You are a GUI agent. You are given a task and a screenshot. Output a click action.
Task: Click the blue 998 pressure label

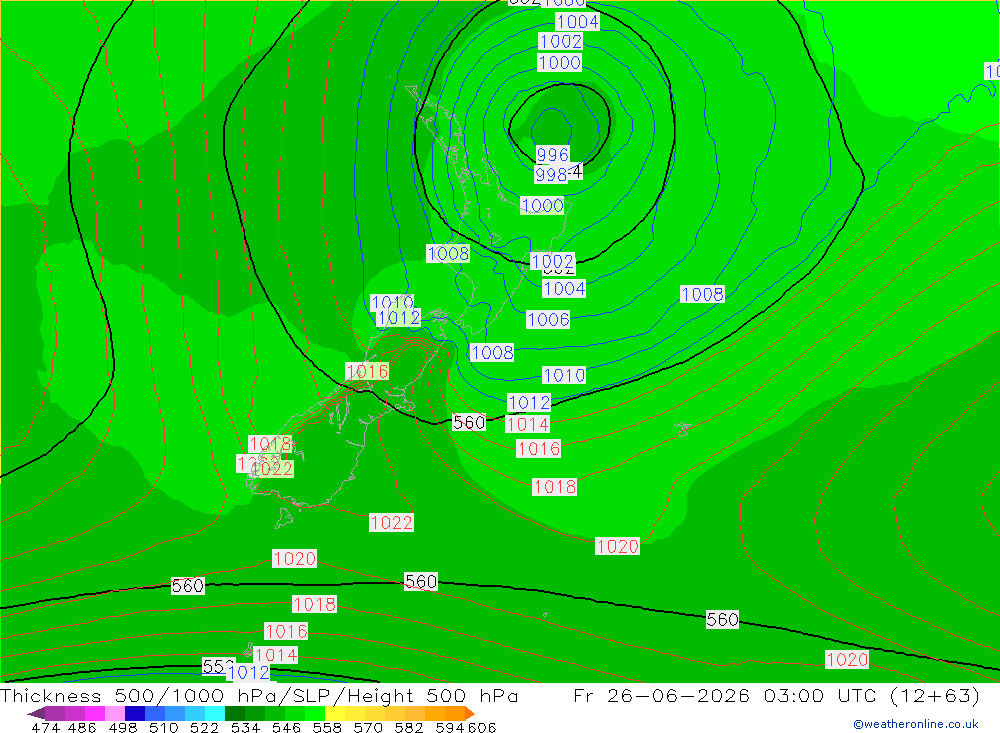coord(550,174)
